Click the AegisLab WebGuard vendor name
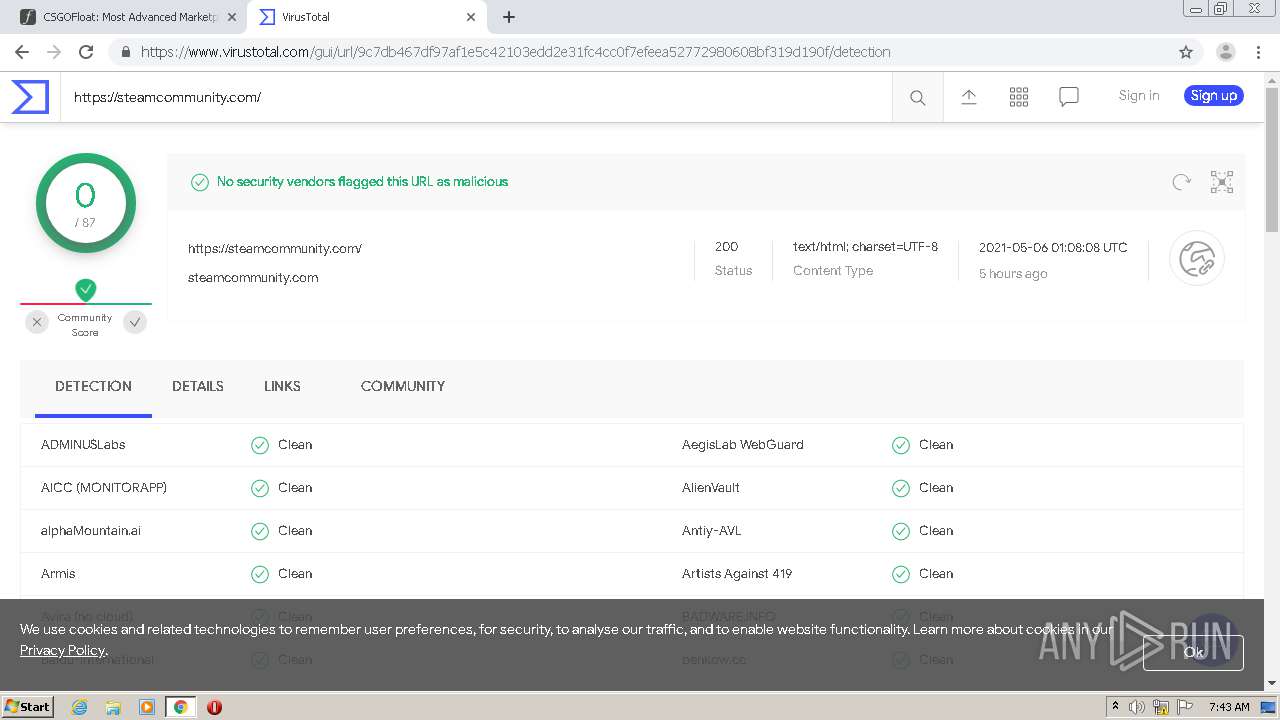Image resolution: width=1280 pixels, height=720 pixels. pyautogui.click(x=743, y=445)
